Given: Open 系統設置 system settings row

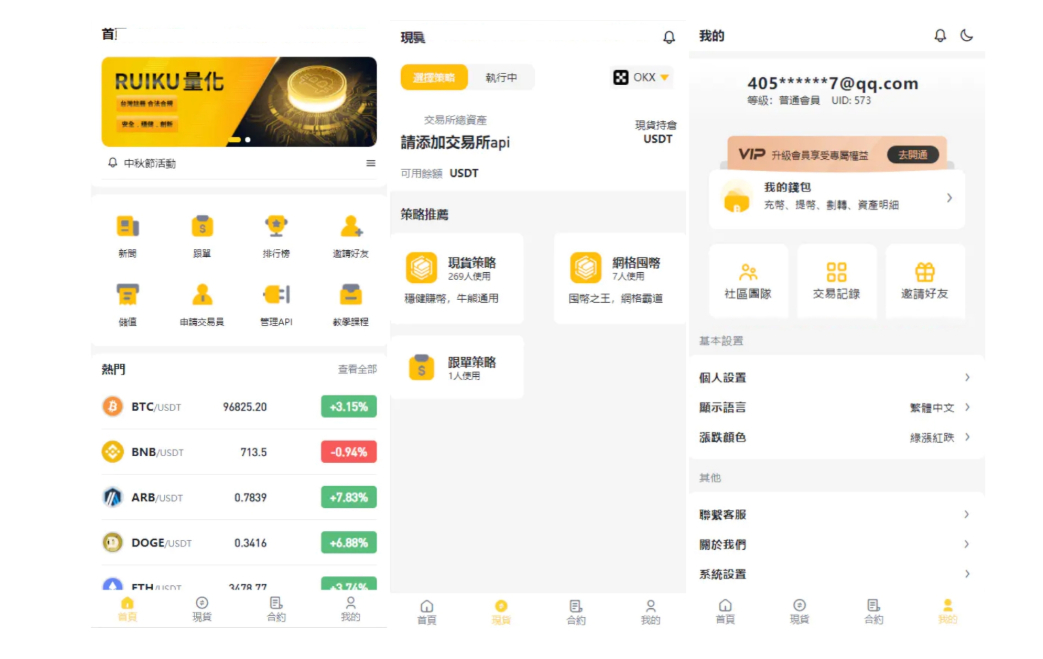Looking at the screenshot, I should (835, 574).
